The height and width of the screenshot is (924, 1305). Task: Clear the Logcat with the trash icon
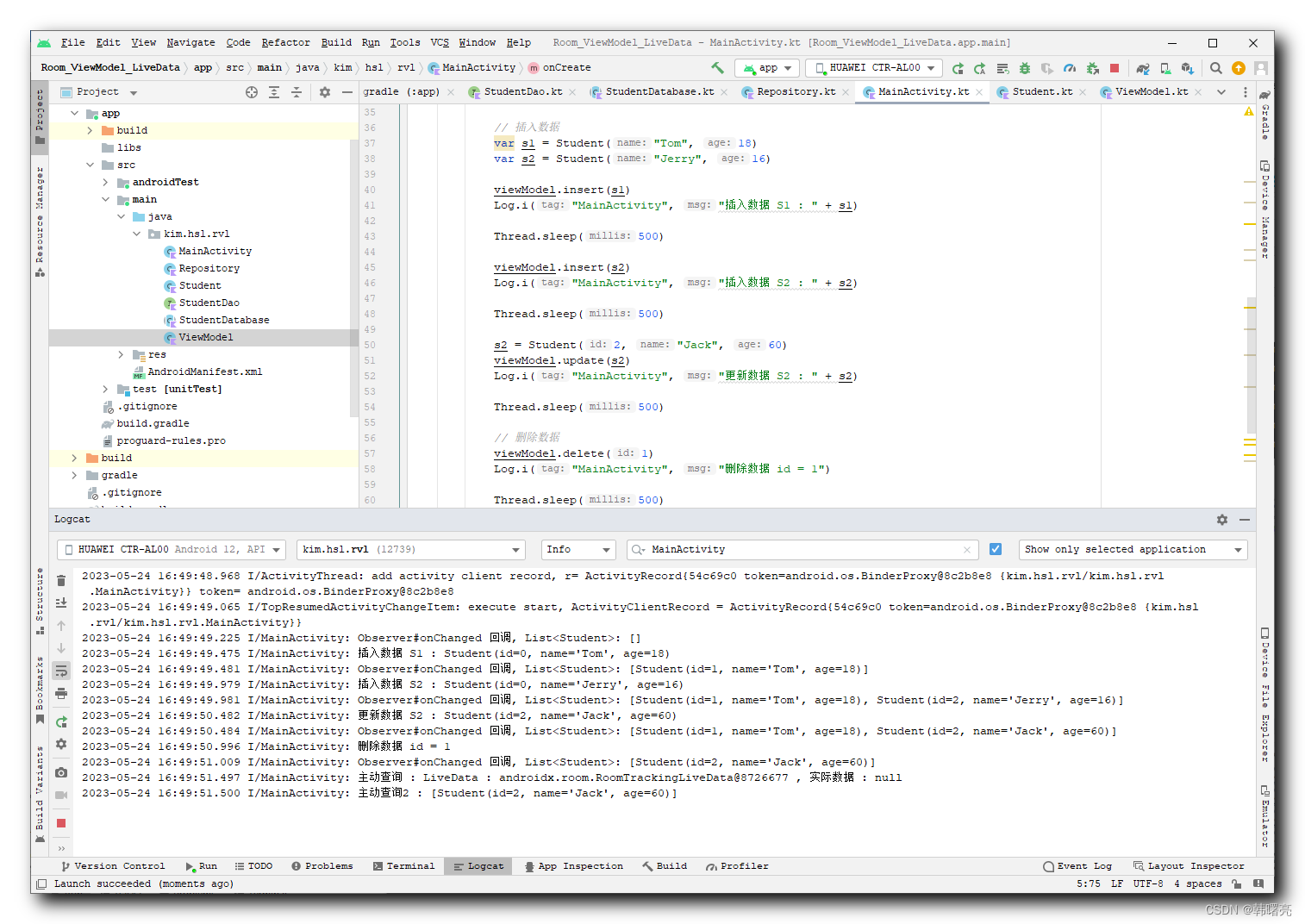pos(60,580)
